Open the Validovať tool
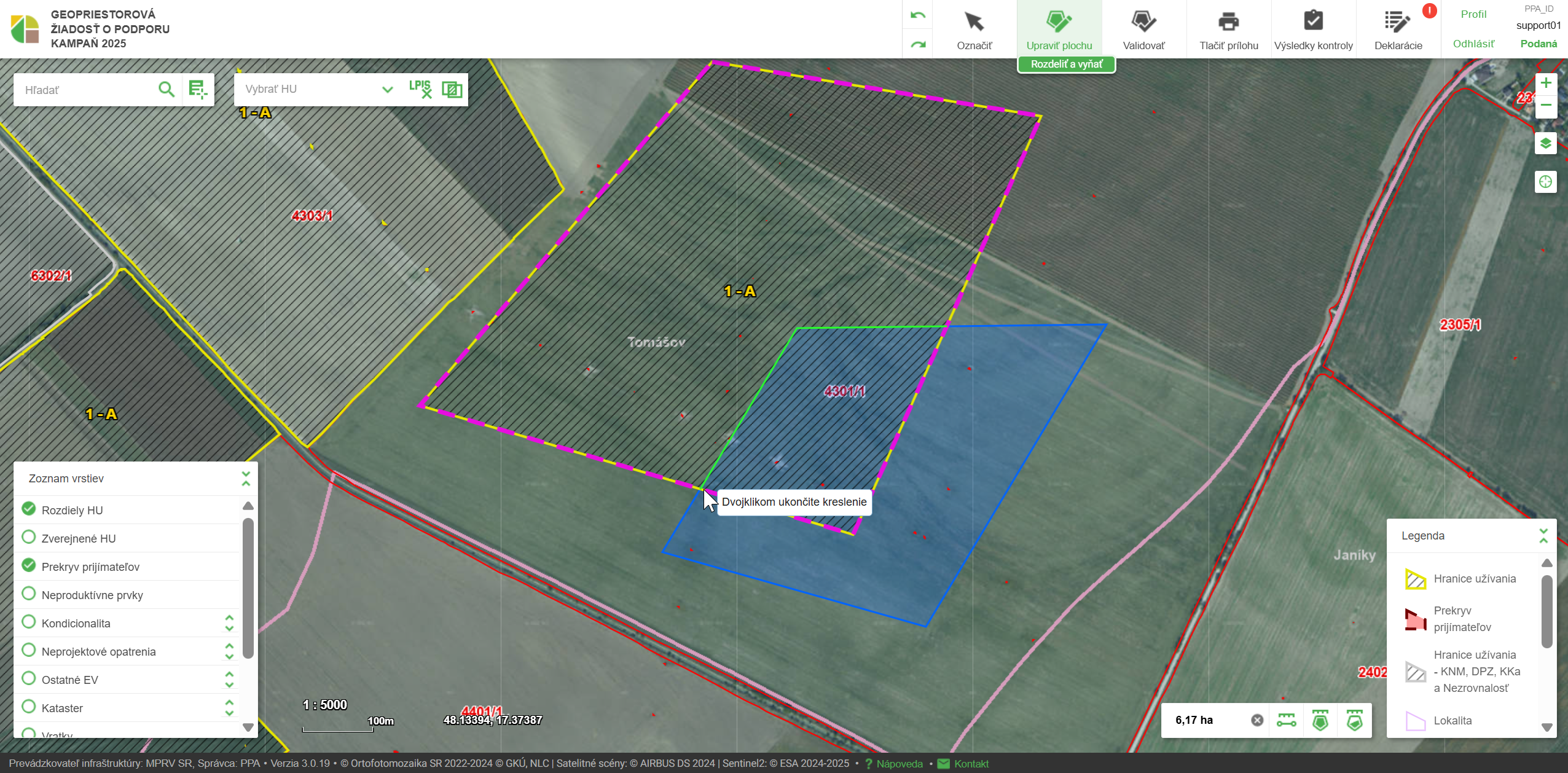 [x=1143, y=29]
